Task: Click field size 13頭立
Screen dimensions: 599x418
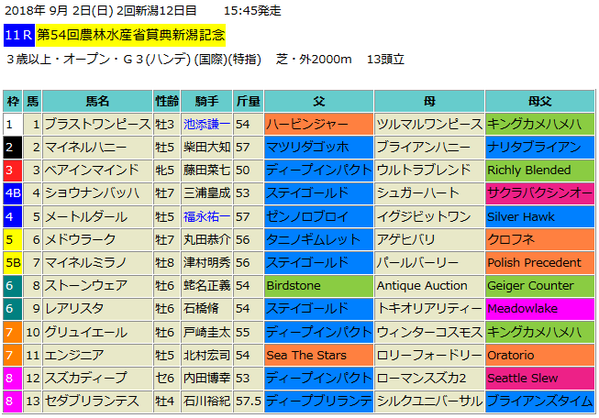Action: click(385, 59)
